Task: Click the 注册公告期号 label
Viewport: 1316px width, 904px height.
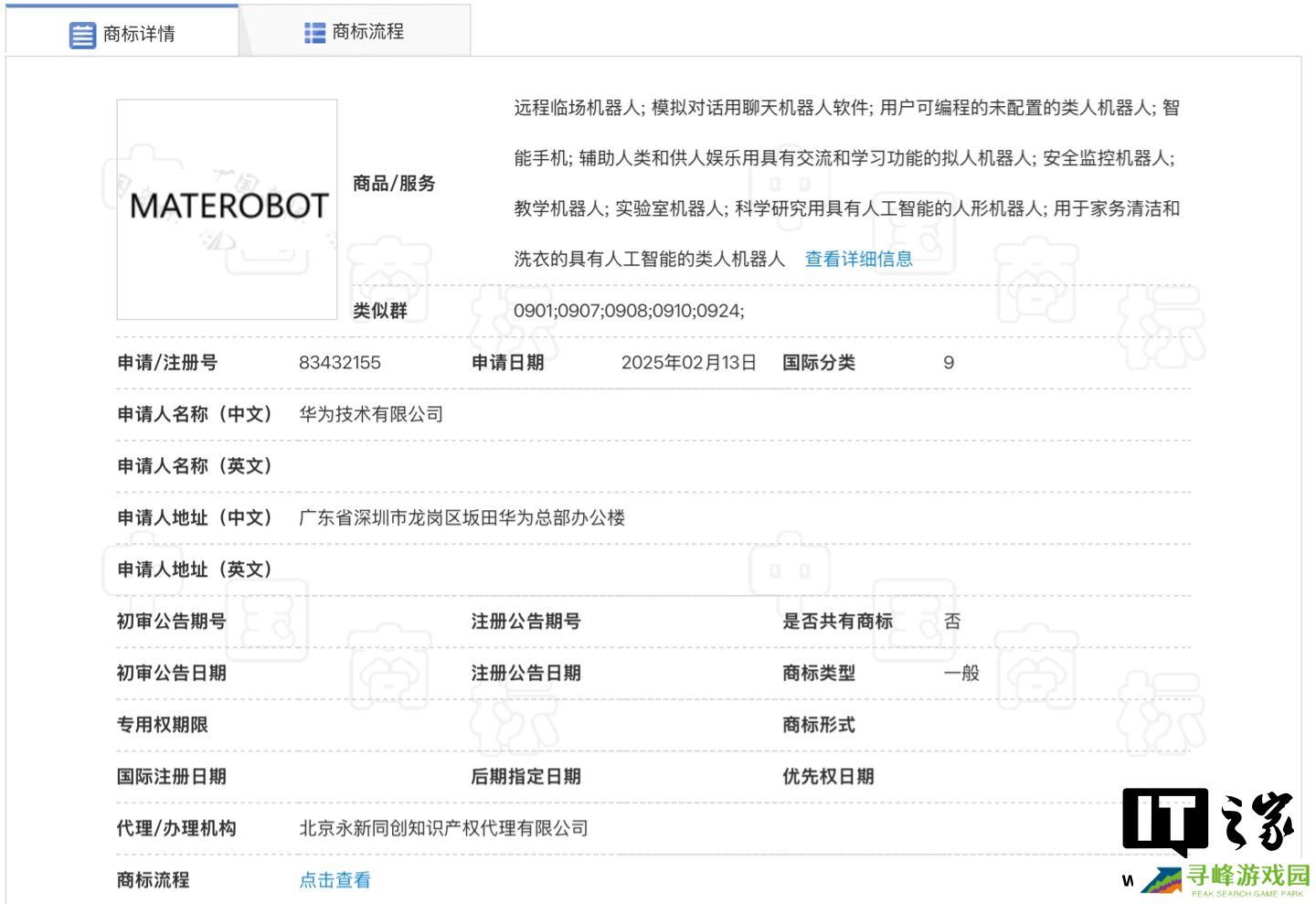Action: pos(525,622)
